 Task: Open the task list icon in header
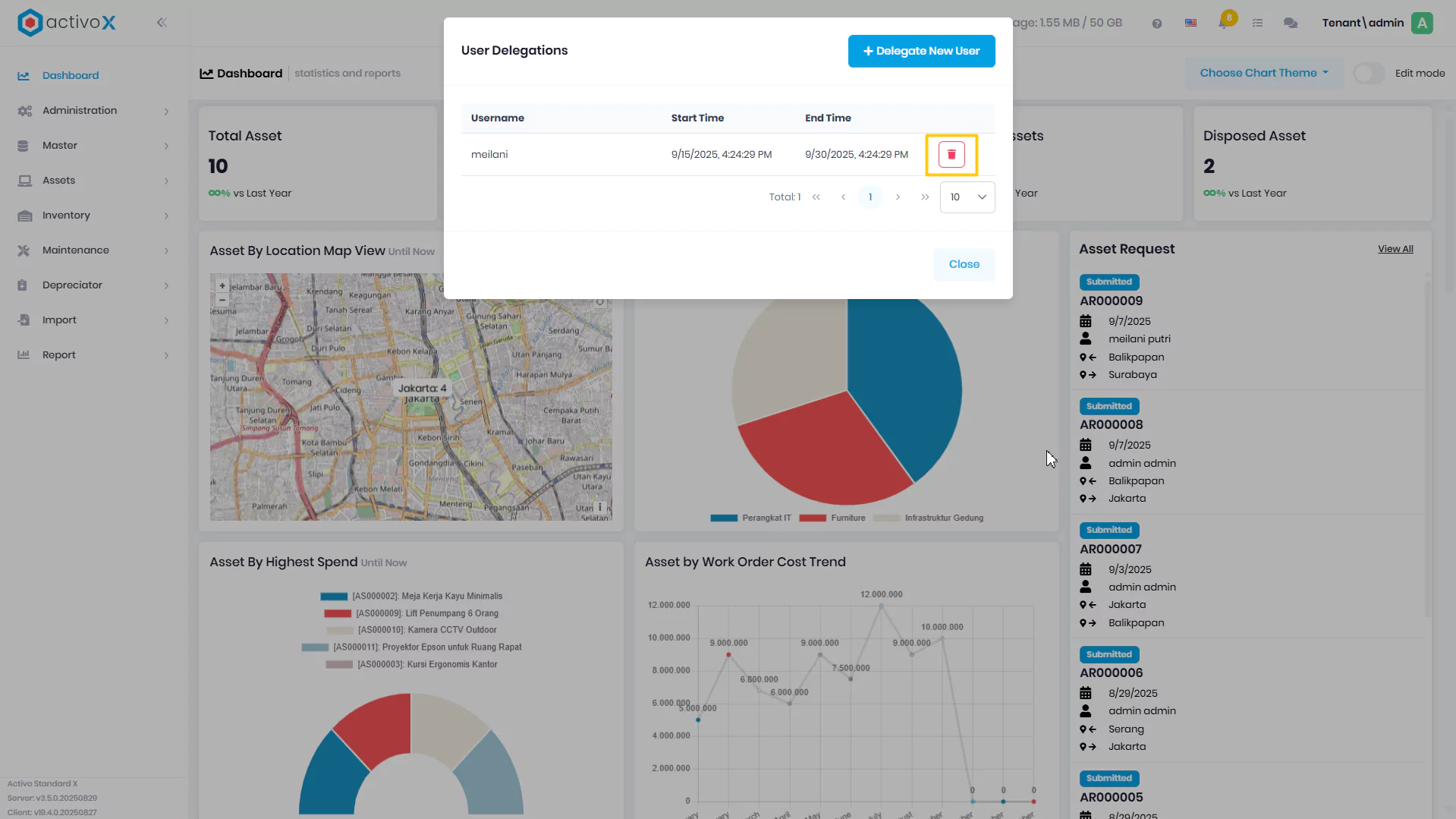pos(1257,23)
